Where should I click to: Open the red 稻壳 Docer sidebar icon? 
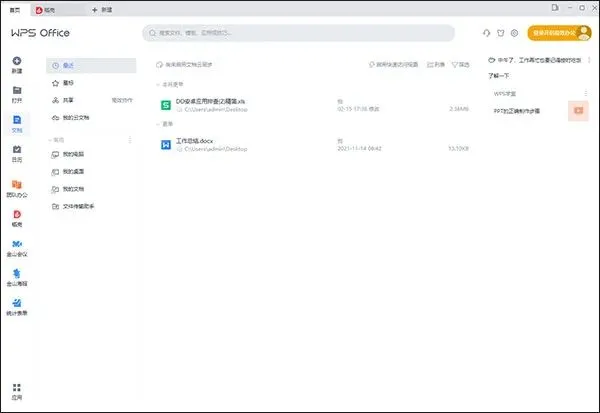tap(17, 214)
